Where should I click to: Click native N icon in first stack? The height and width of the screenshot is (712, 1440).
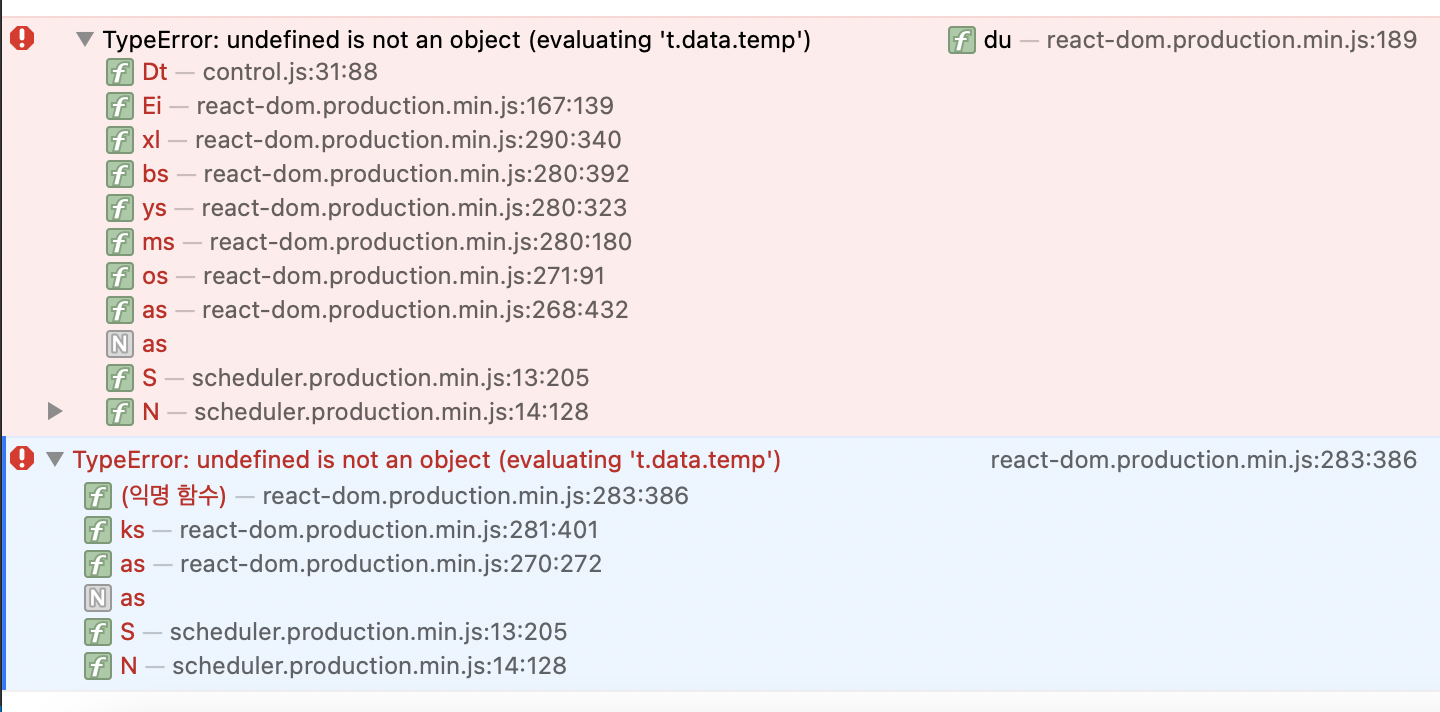(x=120, y=344)
